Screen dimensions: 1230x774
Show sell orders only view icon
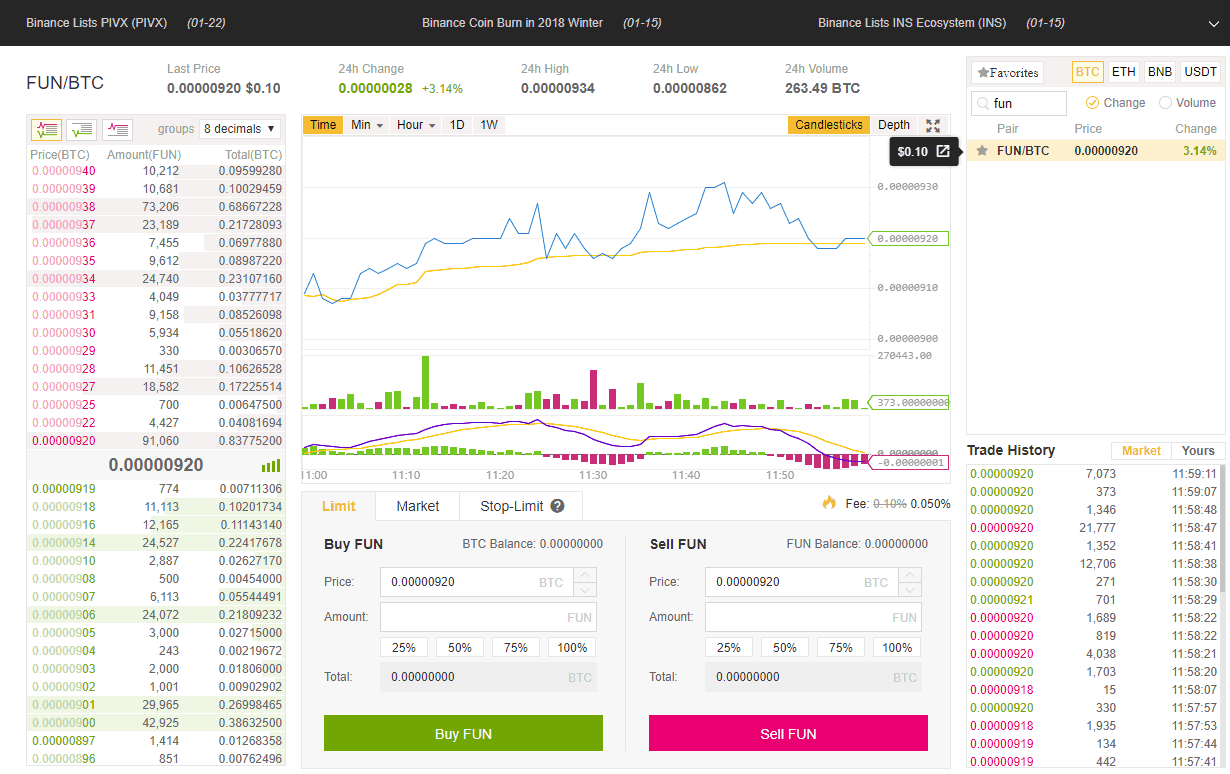[117, 129]
